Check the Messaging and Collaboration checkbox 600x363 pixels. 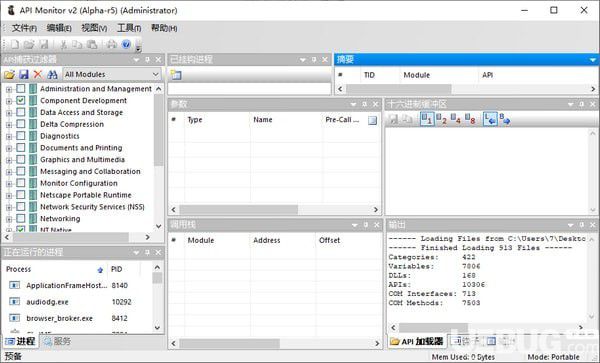[x=21, y=171]
